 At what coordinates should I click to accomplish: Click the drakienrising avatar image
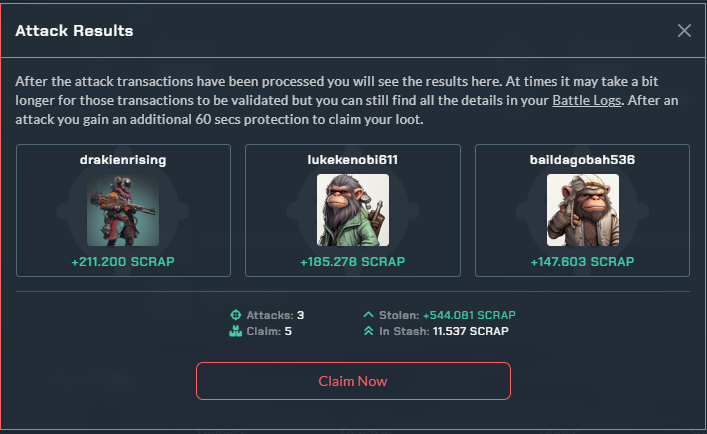123,210
